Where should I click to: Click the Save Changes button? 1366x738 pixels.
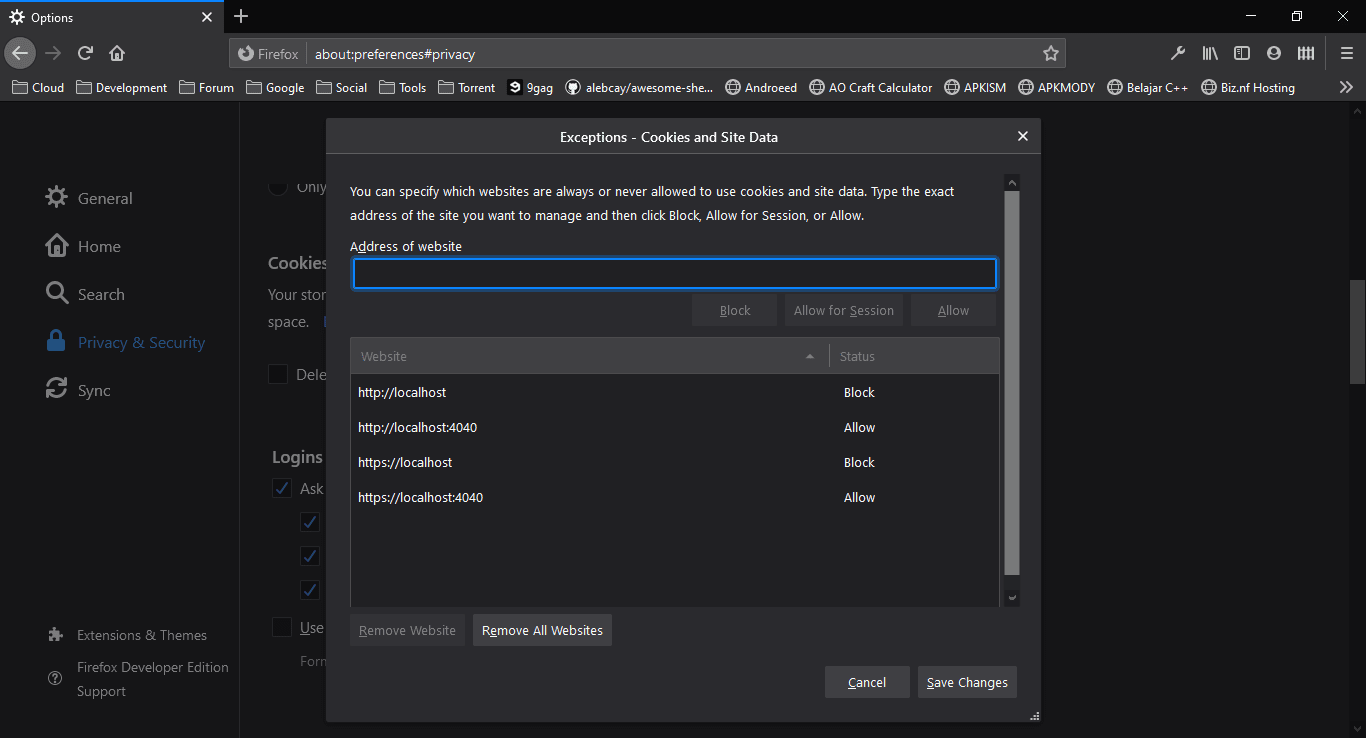[966, 682]
